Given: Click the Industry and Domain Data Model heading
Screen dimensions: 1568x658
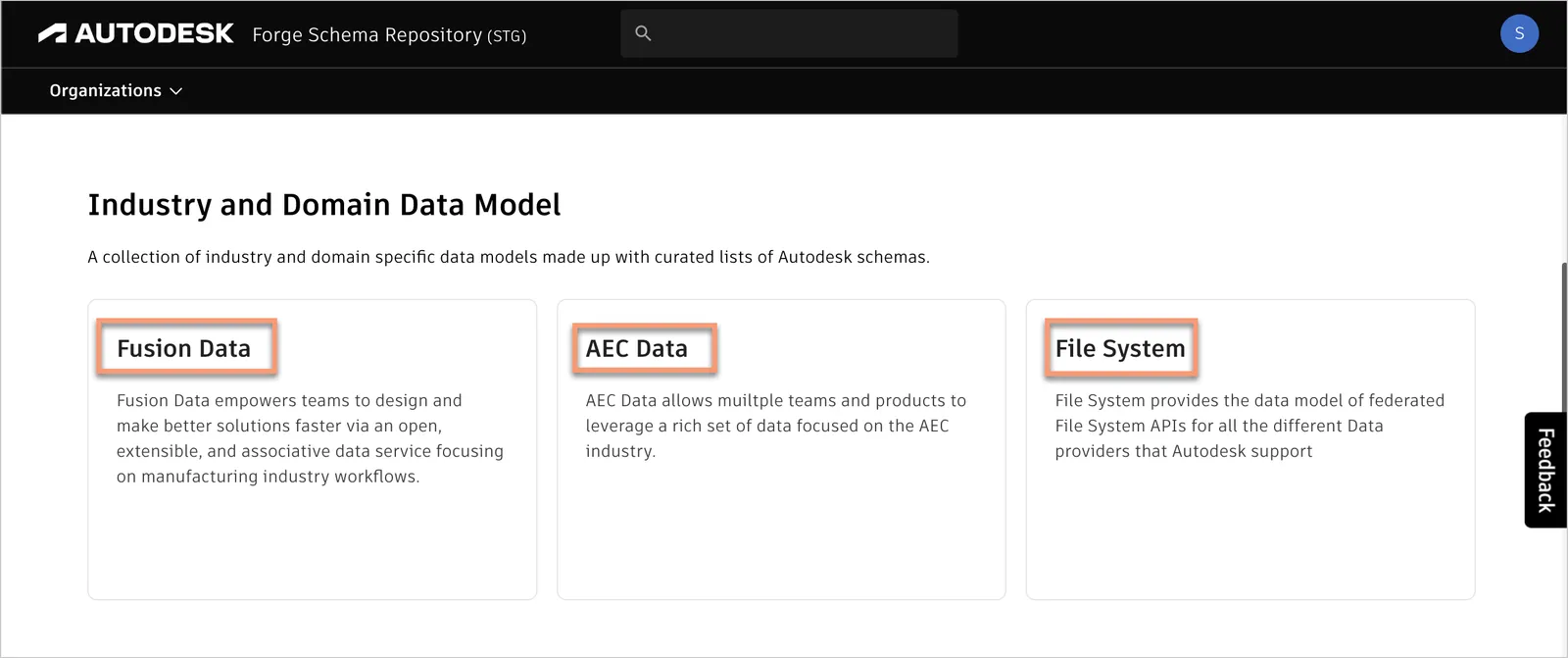Looking at the screenshot, I should tap(324, 205).
